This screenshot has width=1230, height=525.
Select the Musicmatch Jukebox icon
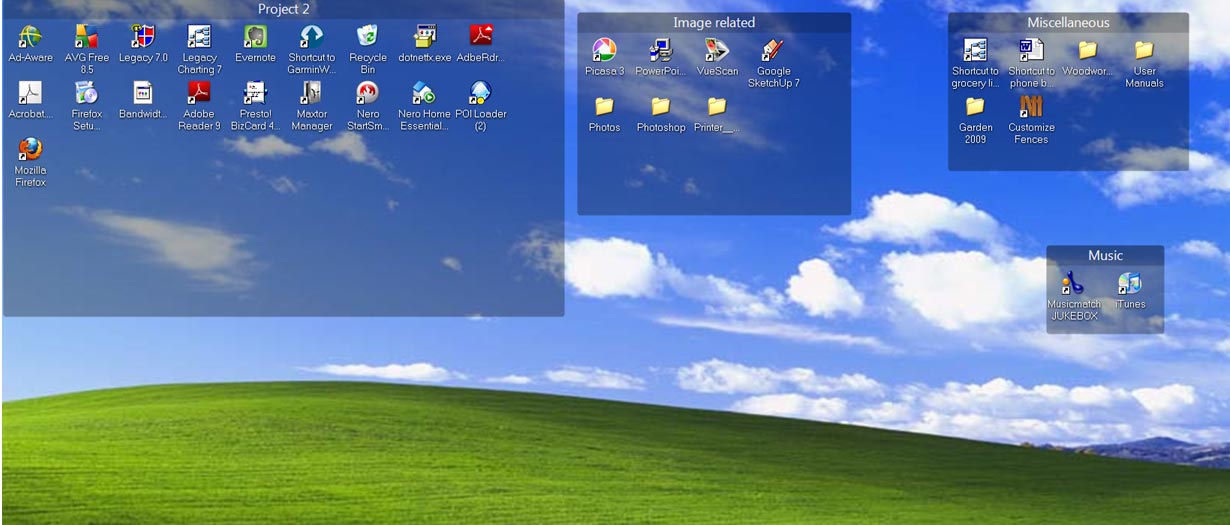pyautogui.click(x=1073, y=284)
